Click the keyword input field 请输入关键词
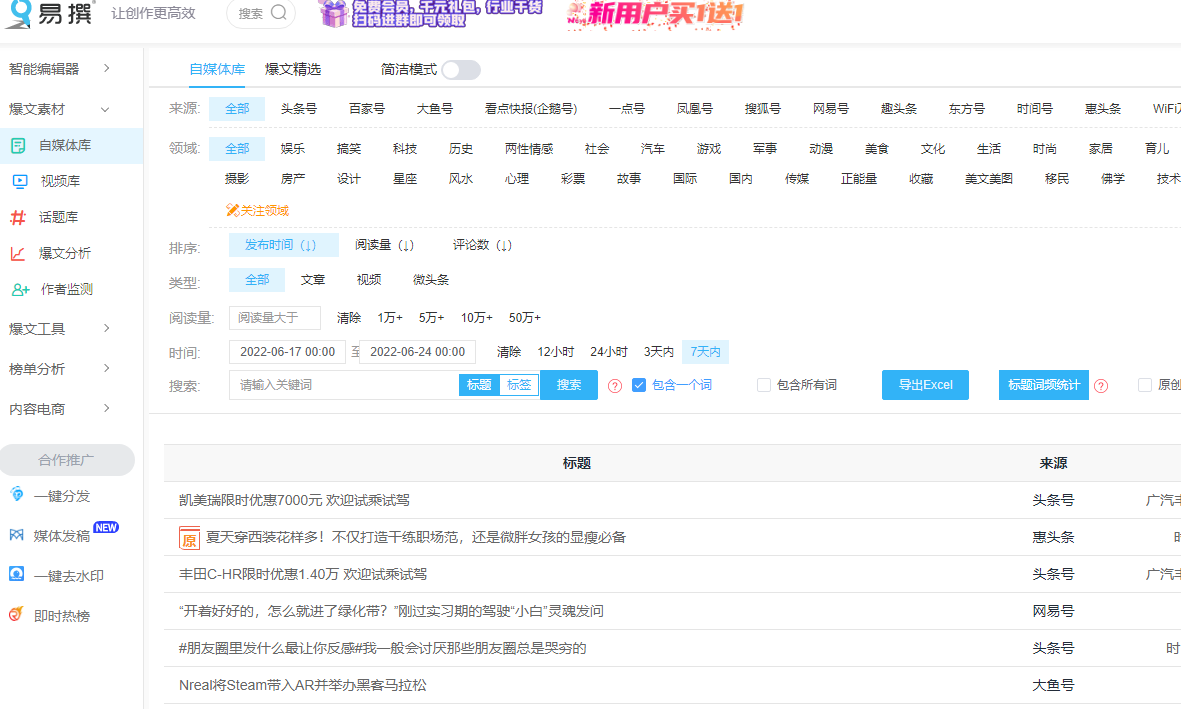Image resolution: width=1181 pixels, height=709 pixels. [345, 384]
